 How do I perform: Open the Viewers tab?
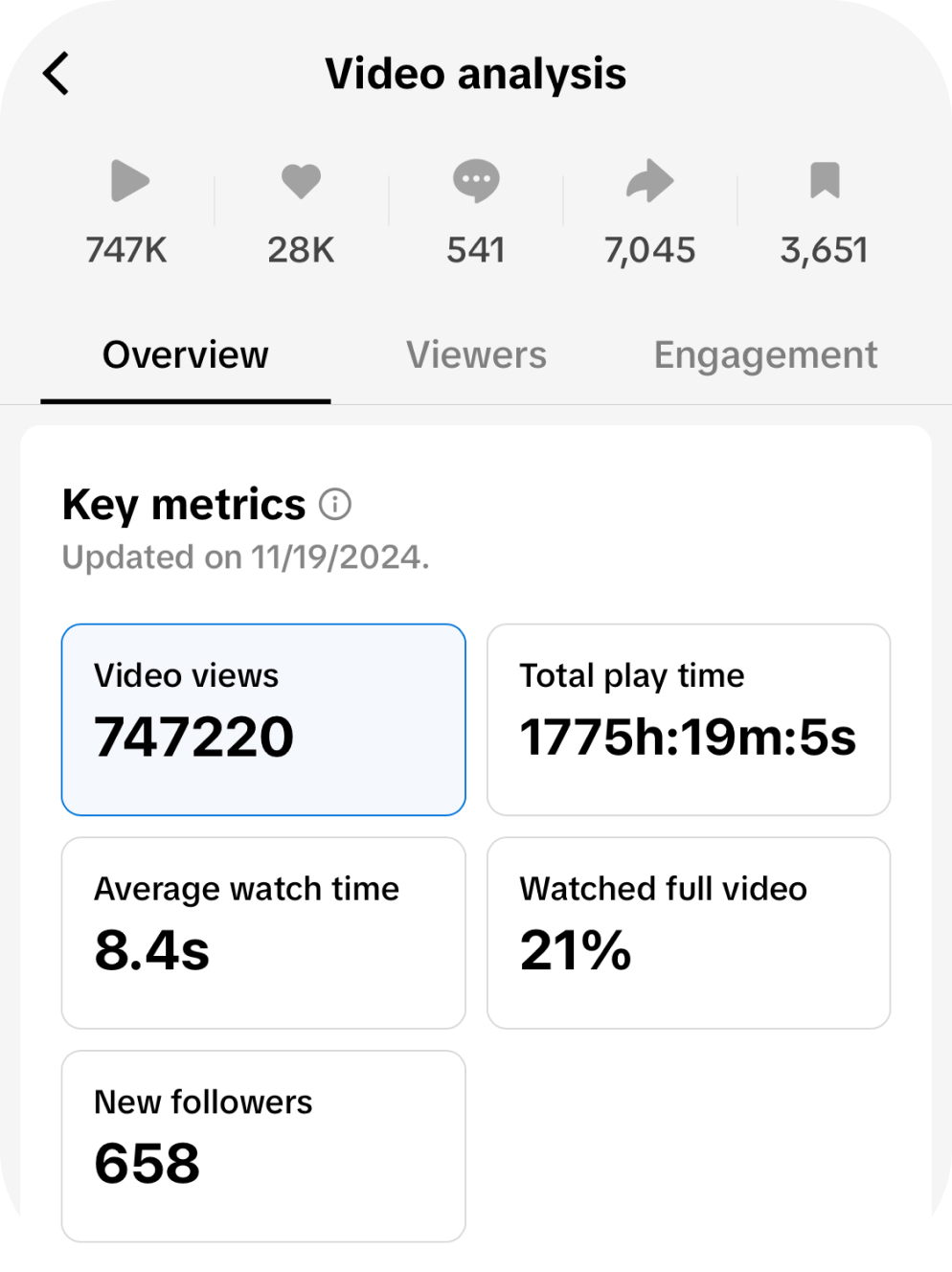(476, 355)
